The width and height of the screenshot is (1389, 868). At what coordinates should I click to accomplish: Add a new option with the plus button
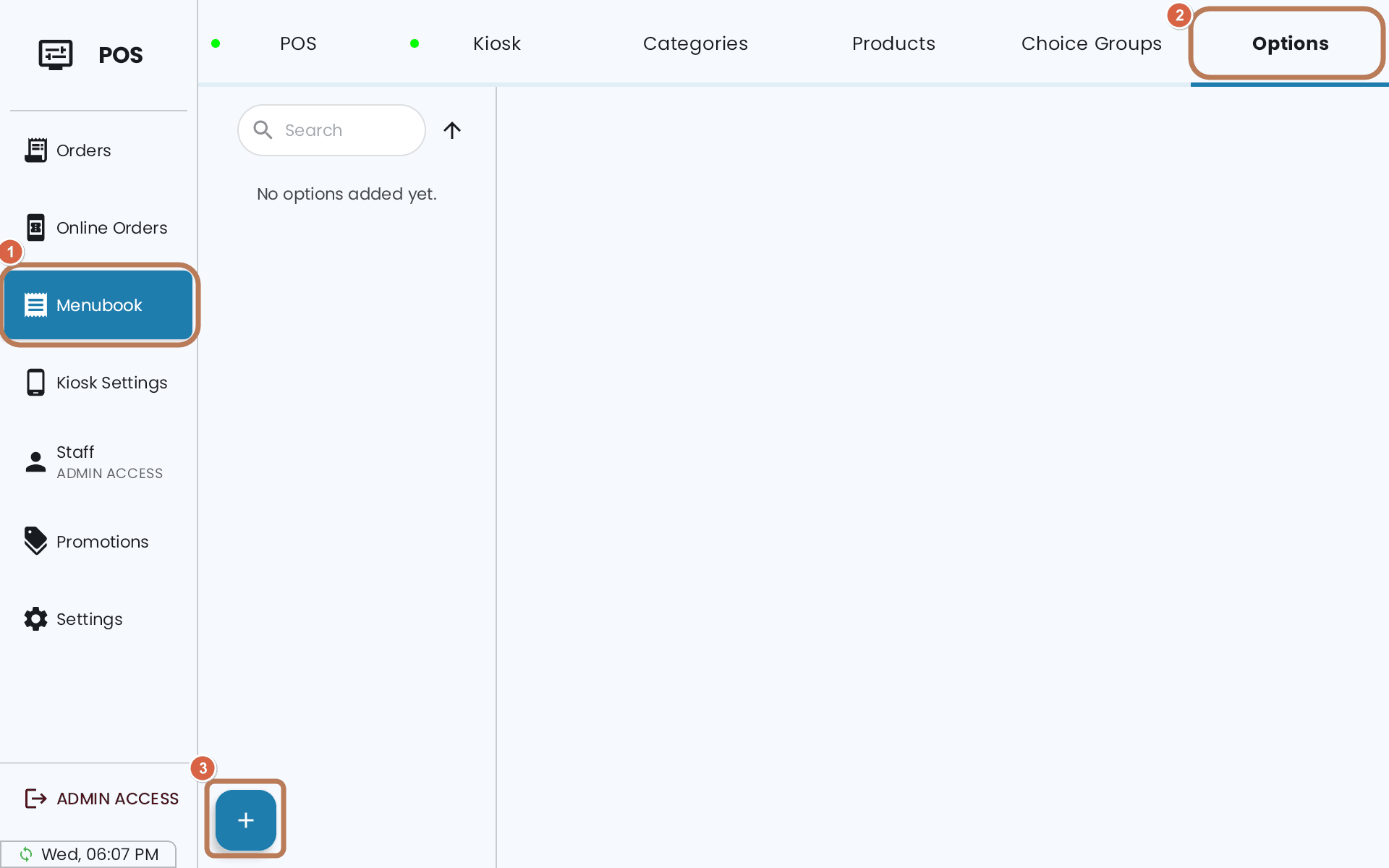(x=246, y=820)
